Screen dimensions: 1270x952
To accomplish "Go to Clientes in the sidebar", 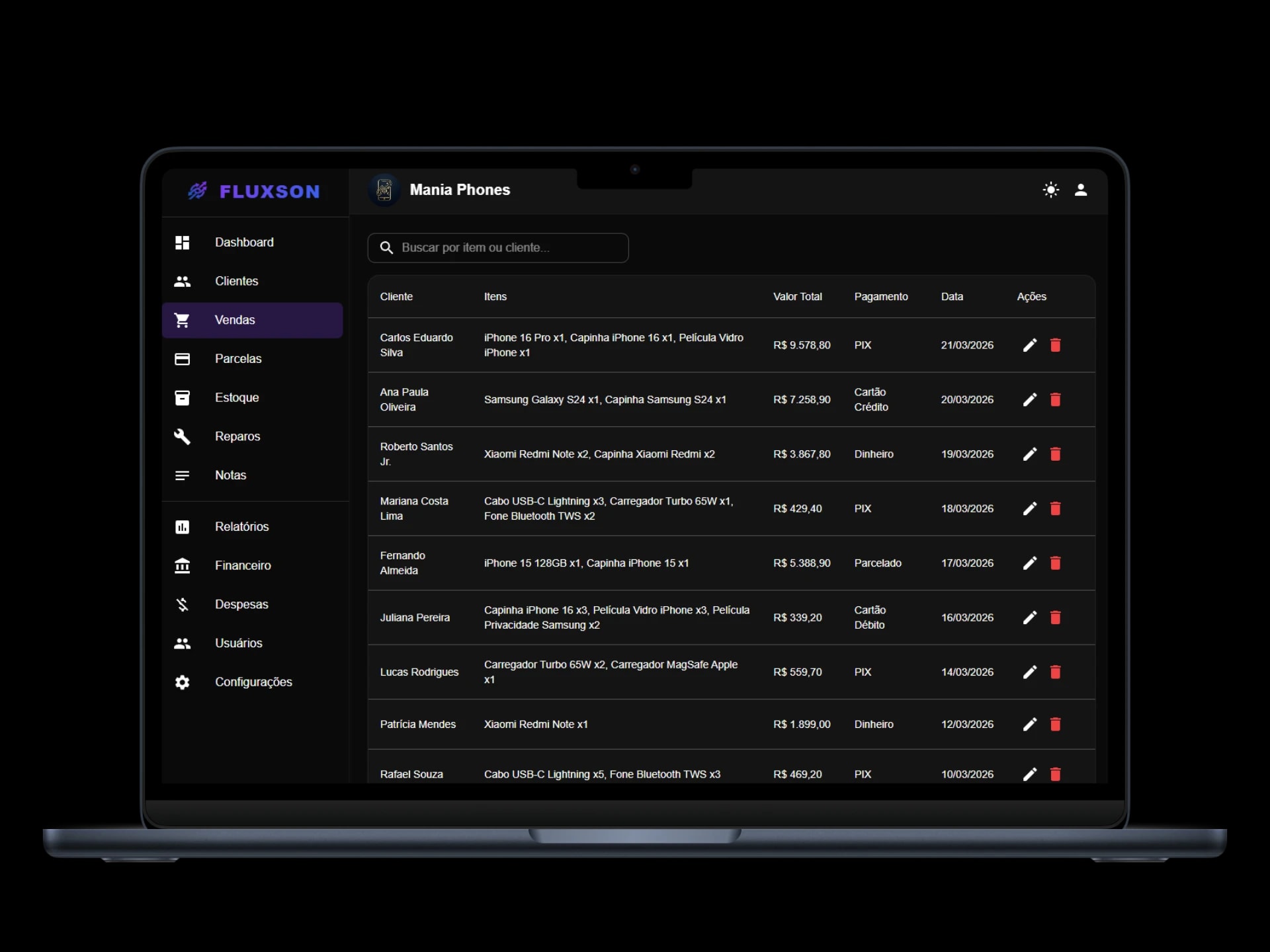I will pos(236,281).
